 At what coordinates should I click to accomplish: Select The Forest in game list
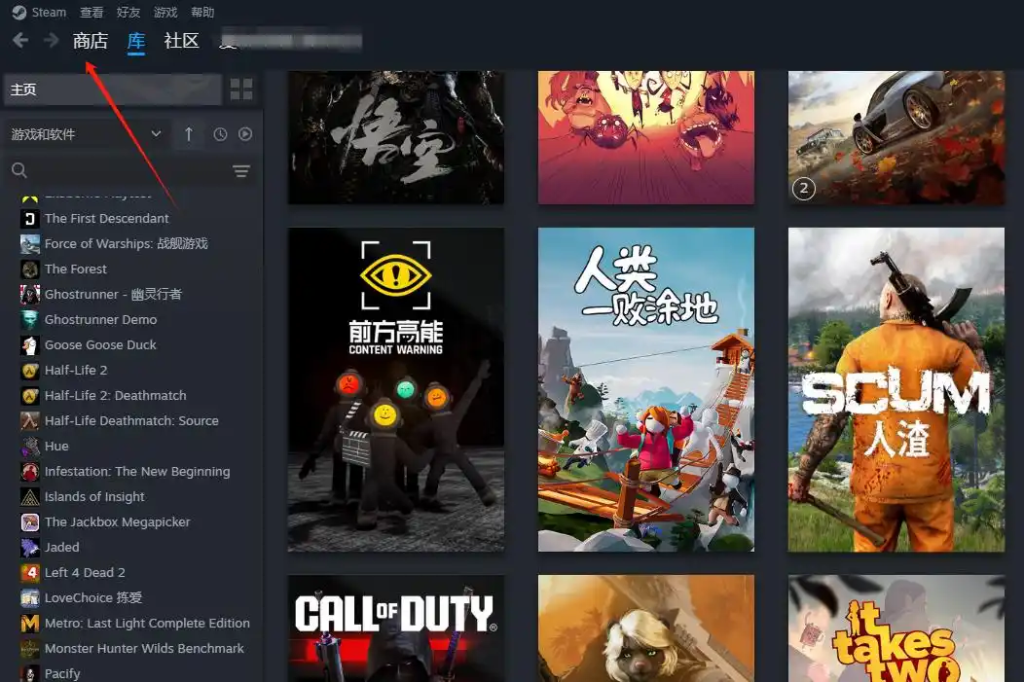point(76,269)
